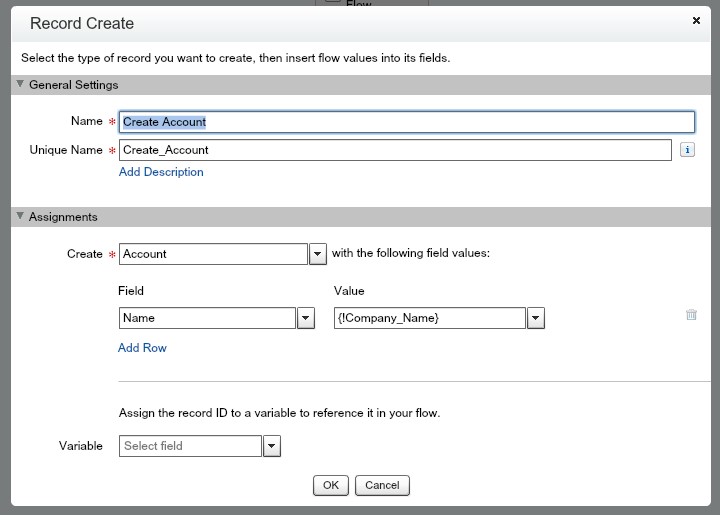The image size is (720, 515).
Task: Collapse the General Settings section
Action: [20, 85]
